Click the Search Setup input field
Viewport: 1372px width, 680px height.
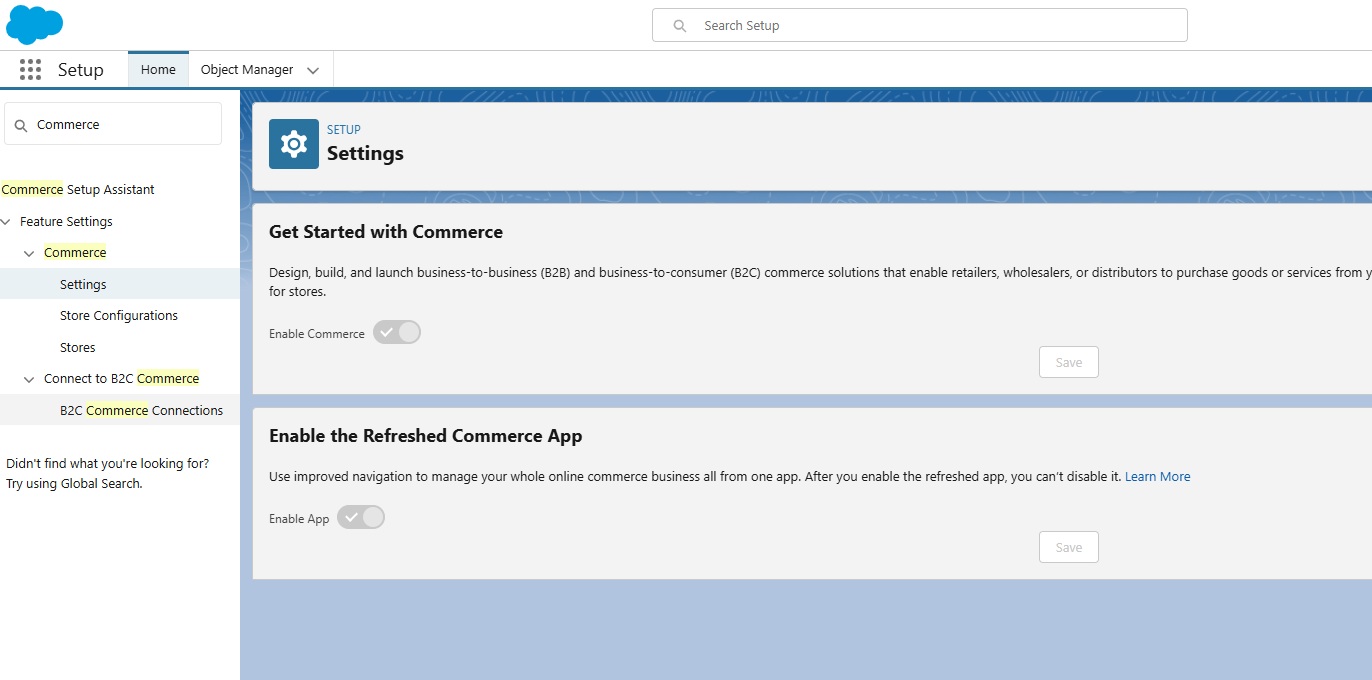(x=930, y=26)
